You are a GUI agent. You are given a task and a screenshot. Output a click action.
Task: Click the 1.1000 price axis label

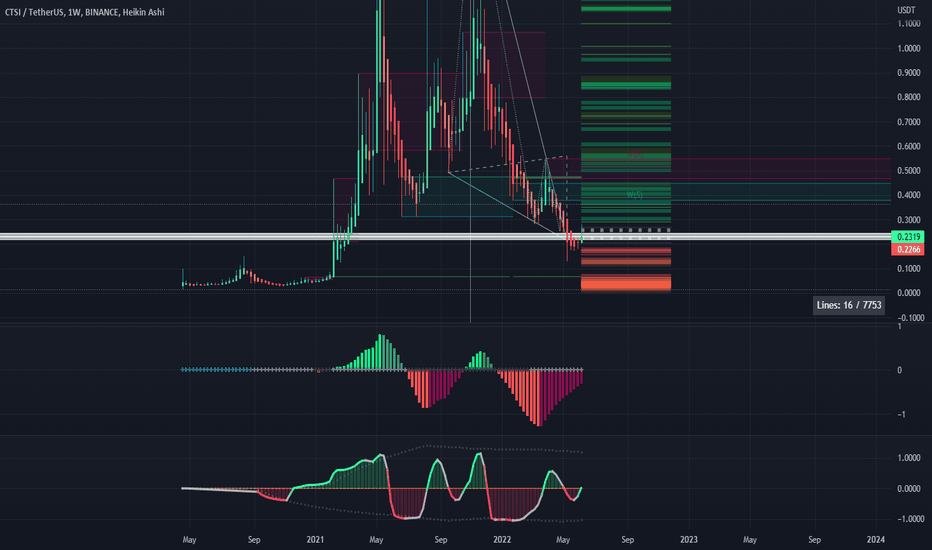909,24
